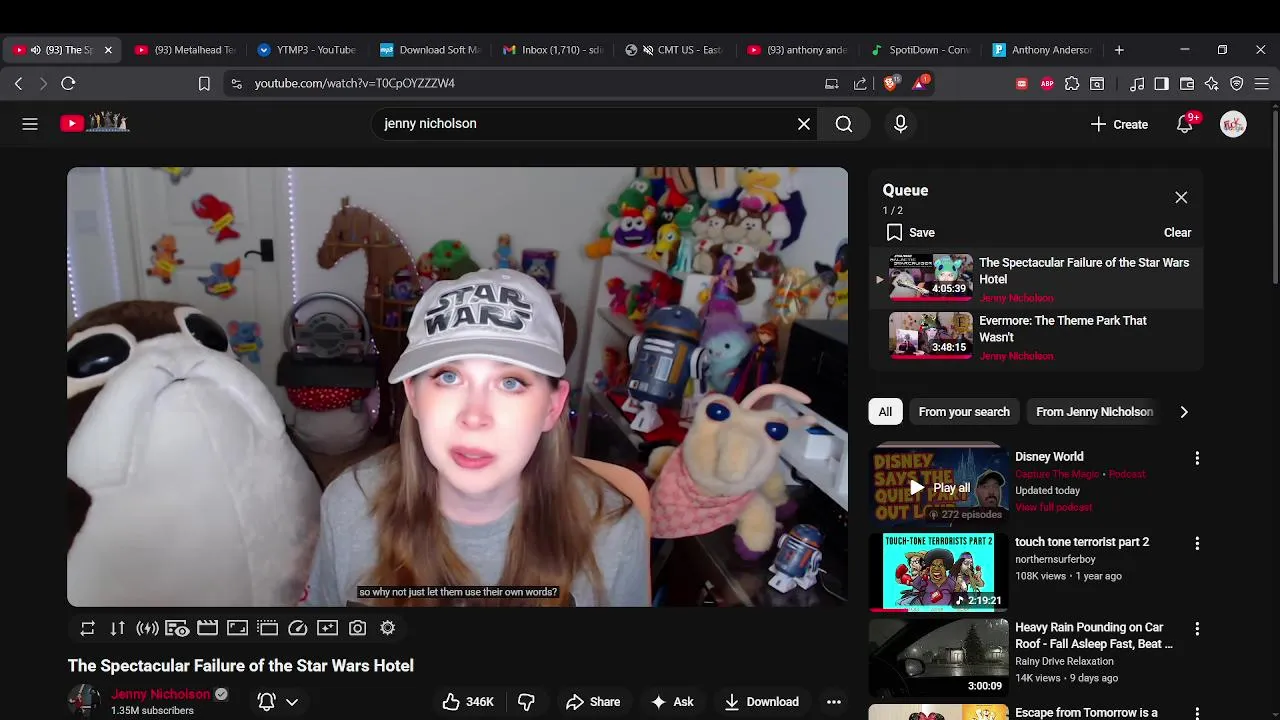
Task: Expand the subscription options chevron
Action: [x=292, y=702]
